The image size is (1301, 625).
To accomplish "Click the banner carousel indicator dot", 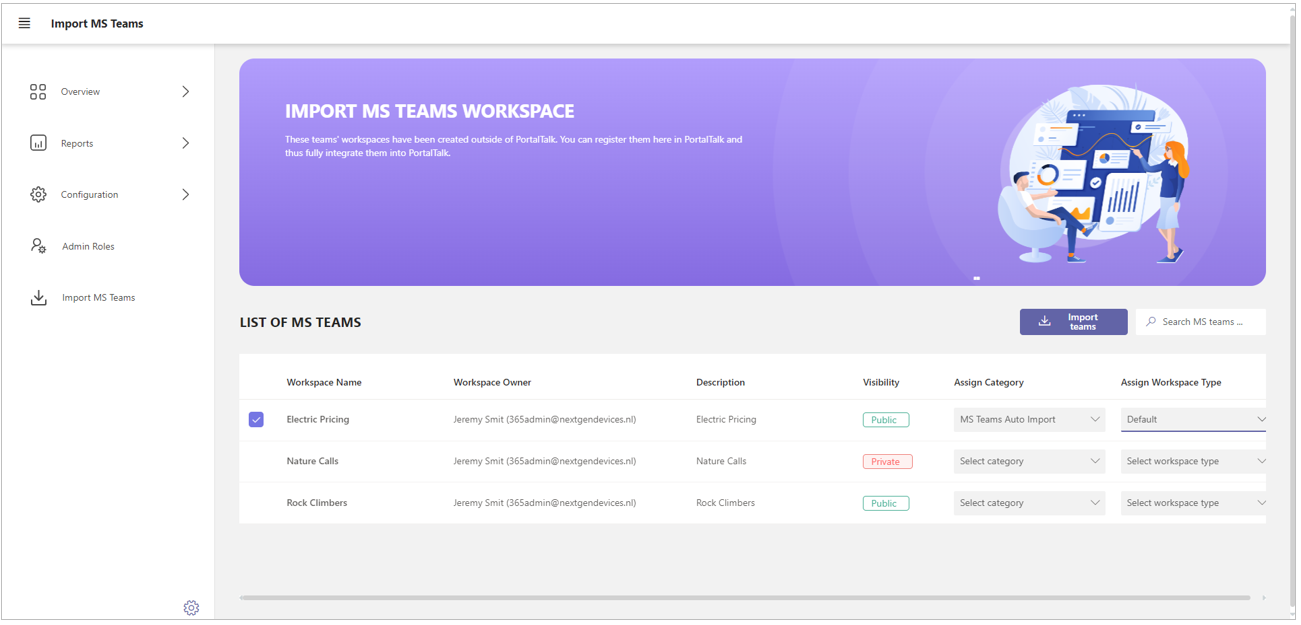I will tap(977, 278).
